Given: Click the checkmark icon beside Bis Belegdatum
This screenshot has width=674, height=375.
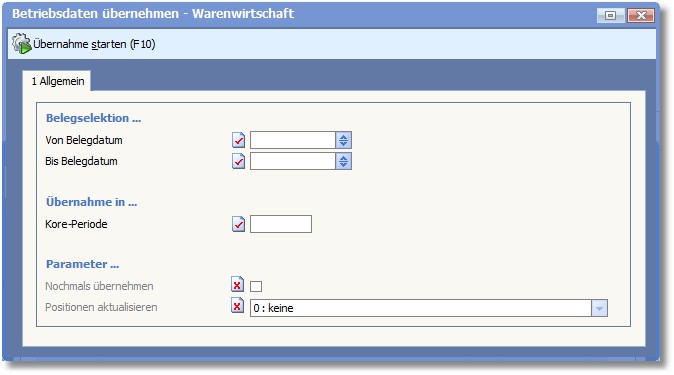Looking at the screenshot, I should 239,161.
